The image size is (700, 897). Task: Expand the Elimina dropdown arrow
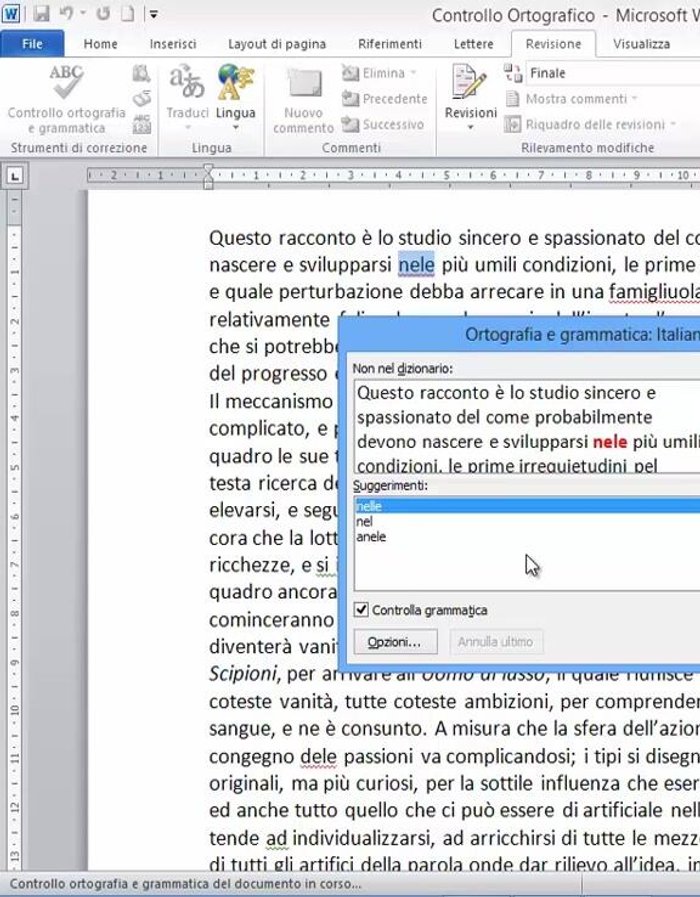(413, 73)
